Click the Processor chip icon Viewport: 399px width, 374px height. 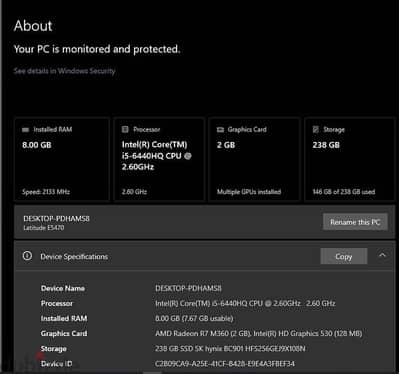pyautogui.click(x=125, y=129)
